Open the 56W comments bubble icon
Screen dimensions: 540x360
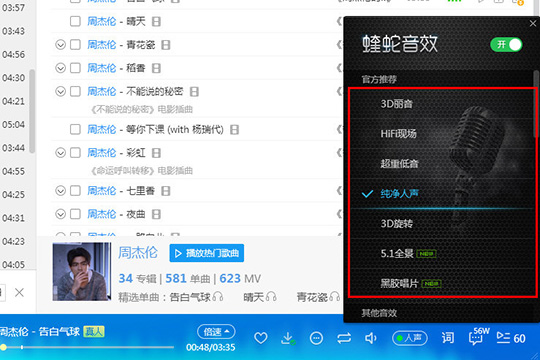479,336
